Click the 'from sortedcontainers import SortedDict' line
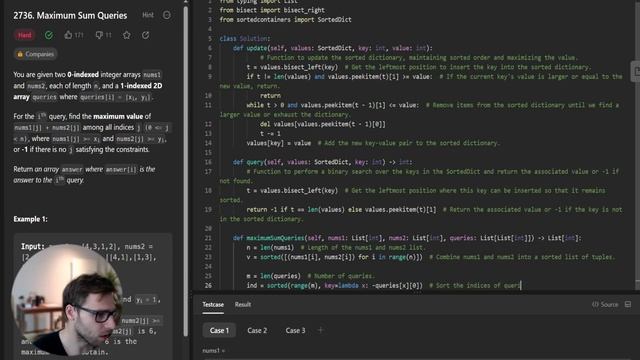 (285, 20)
